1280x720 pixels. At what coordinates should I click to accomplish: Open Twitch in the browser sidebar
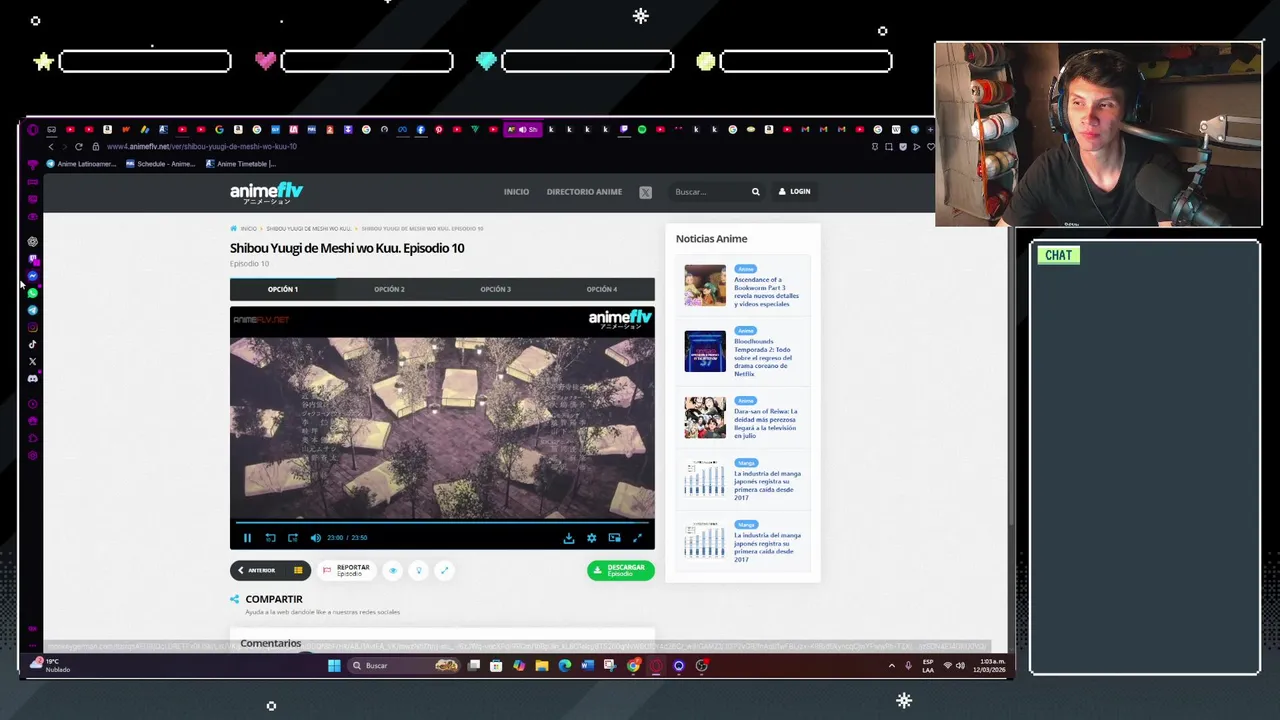tap(33, 259)
